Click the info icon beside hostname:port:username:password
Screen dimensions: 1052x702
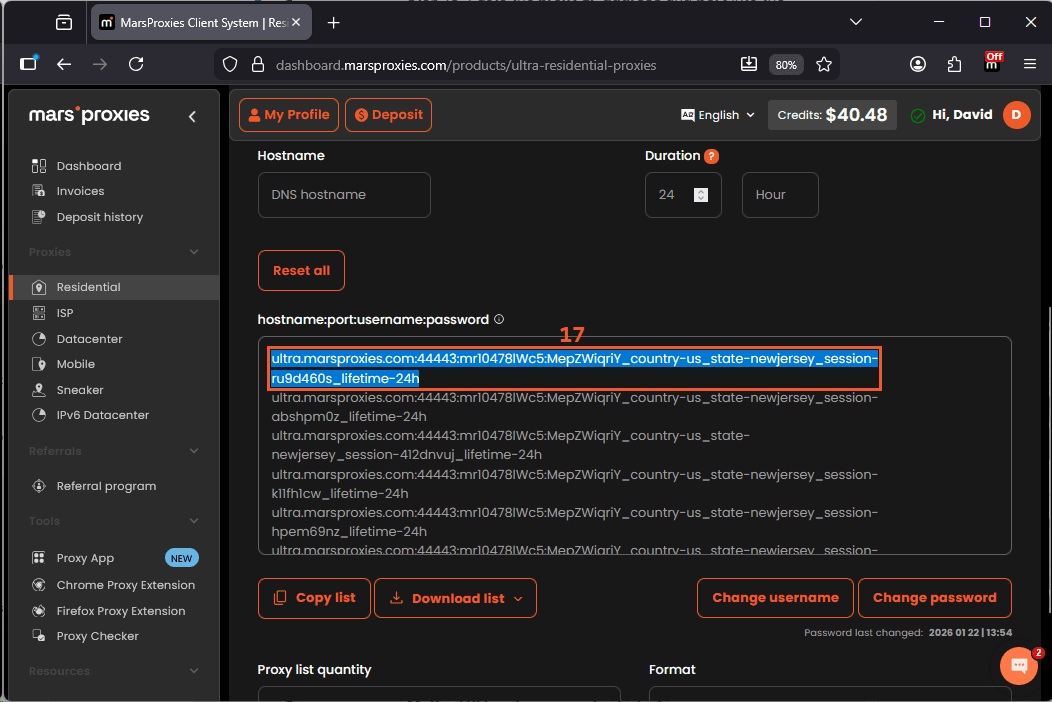498,319
